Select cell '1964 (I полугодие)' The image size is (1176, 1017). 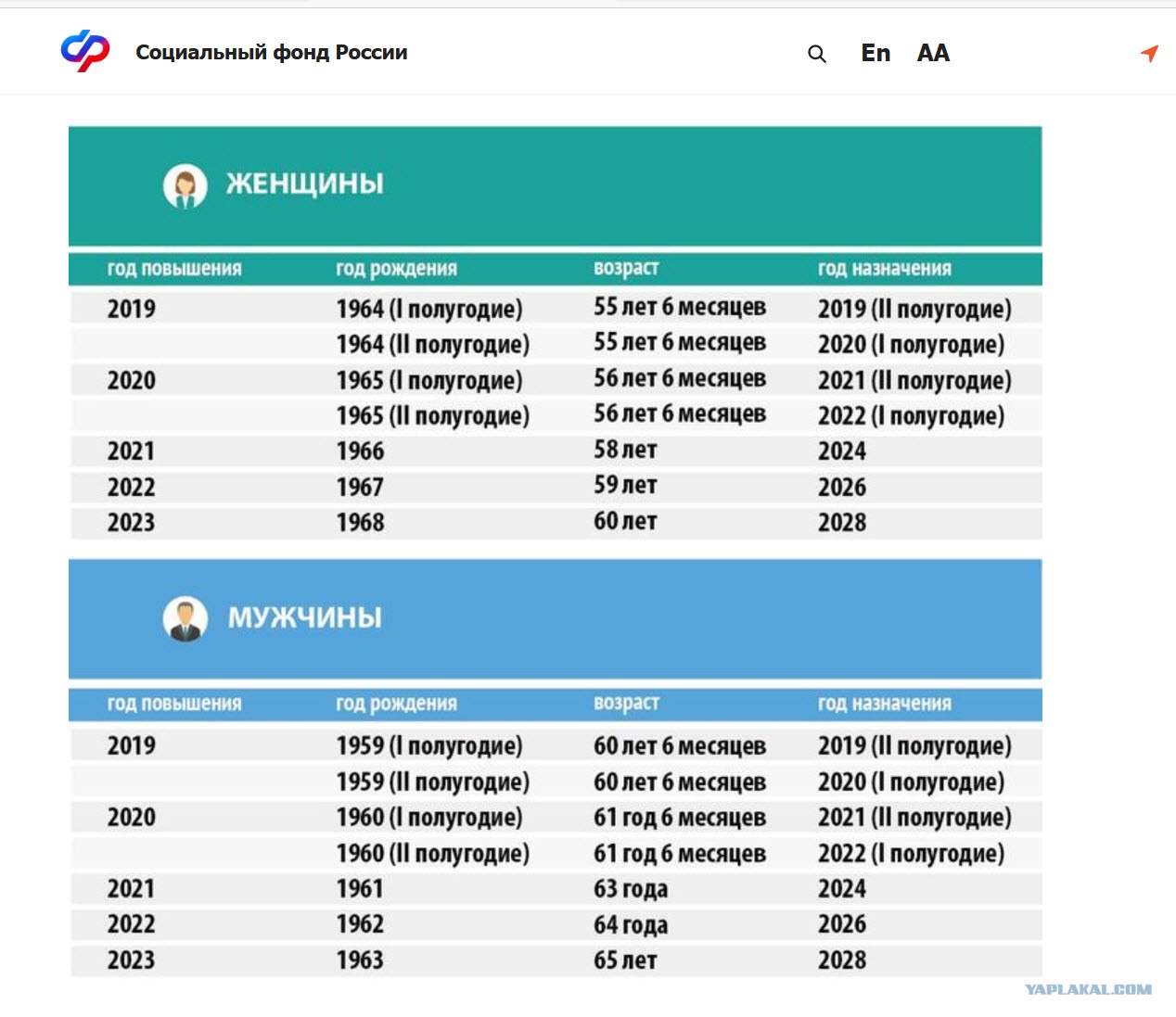(429, 309)
